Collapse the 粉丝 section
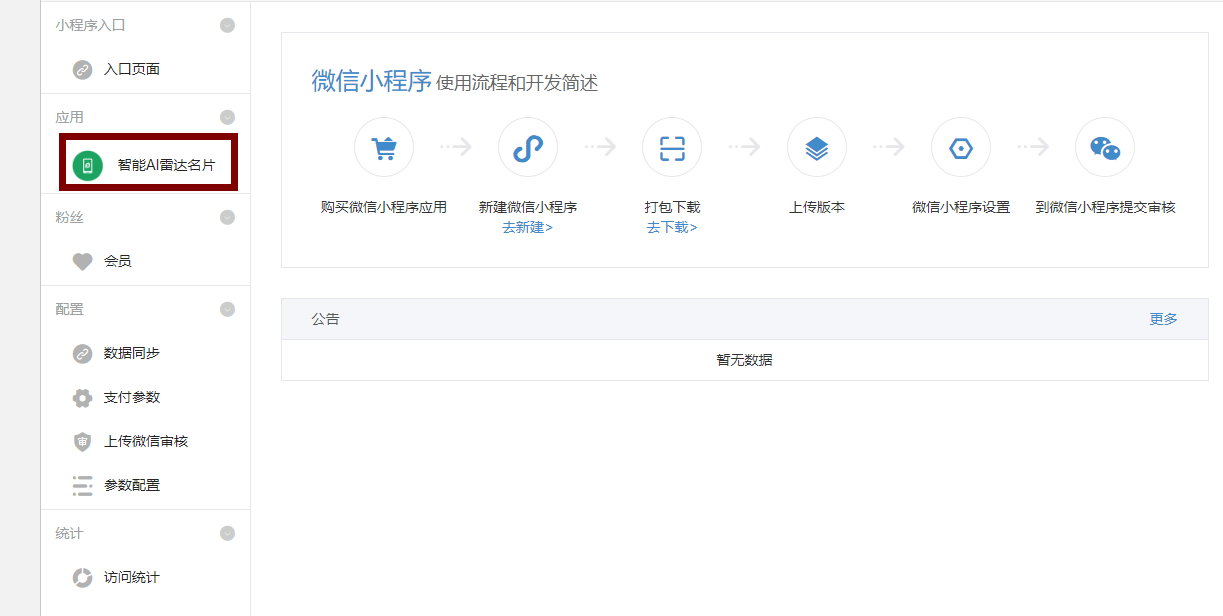 coord(228,217)
